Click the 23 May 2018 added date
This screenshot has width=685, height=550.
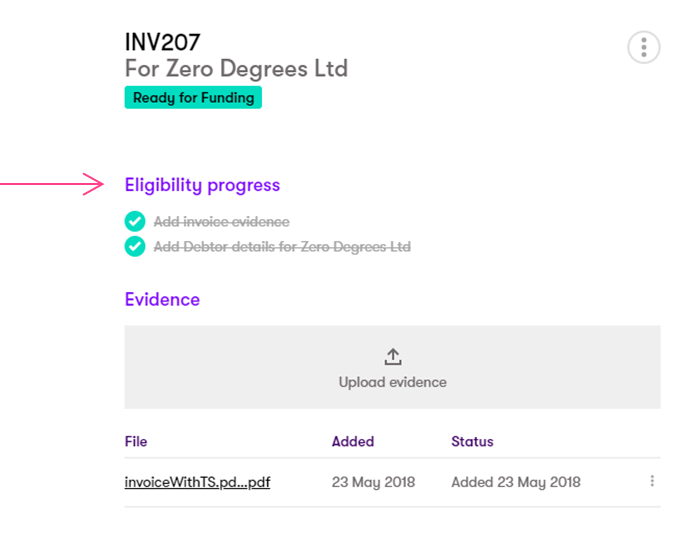[375, 482]
